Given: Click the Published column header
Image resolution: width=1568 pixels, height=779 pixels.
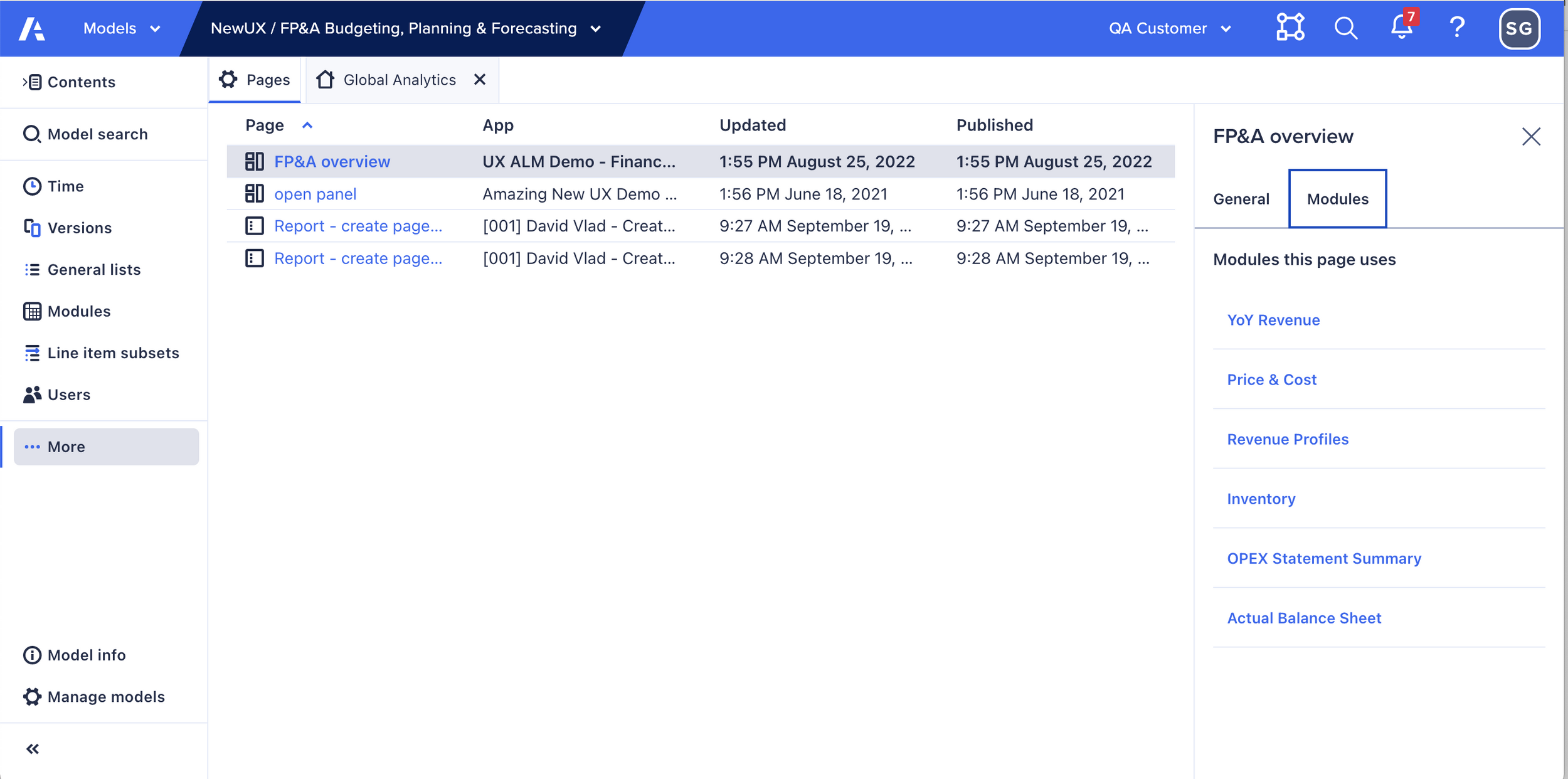Looking at the screenshot, I should point(995,125).
